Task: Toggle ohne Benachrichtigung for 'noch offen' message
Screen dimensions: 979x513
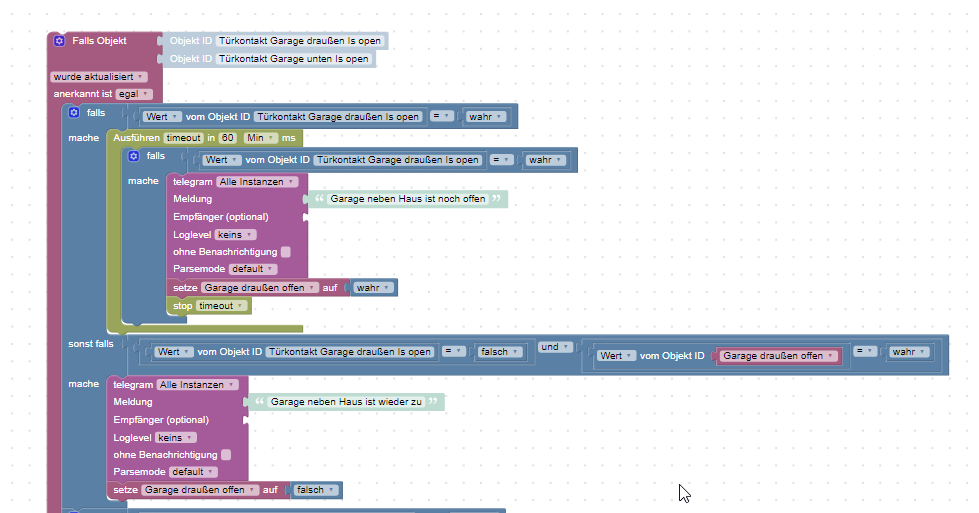Action: tap(286, 252)
